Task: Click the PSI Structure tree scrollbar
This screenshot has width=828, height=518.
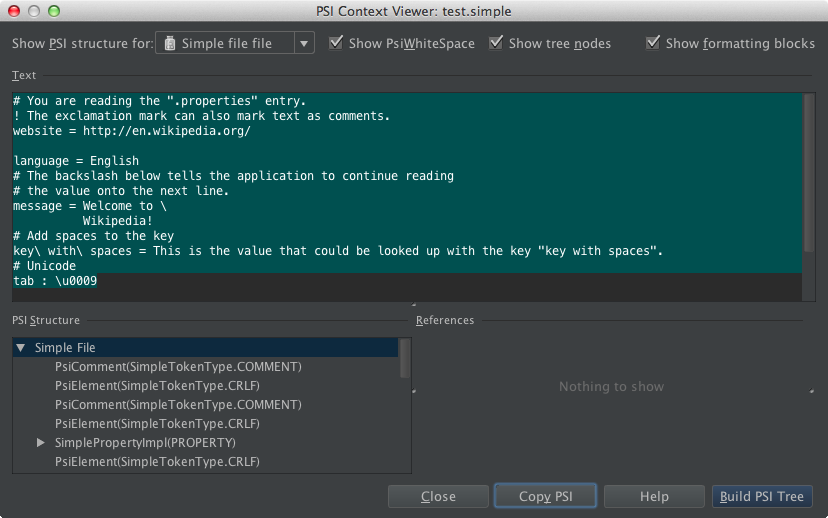Action: point(405,358)
